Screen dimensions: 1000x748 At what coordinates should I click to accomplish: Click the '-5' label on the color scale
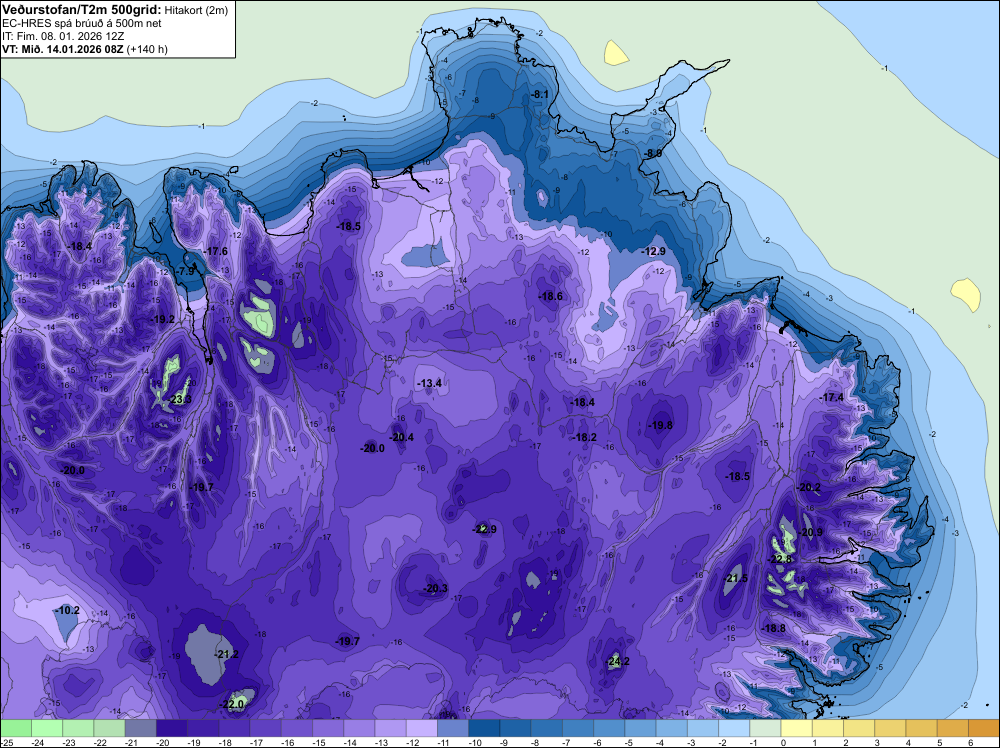tap(631, 742)
